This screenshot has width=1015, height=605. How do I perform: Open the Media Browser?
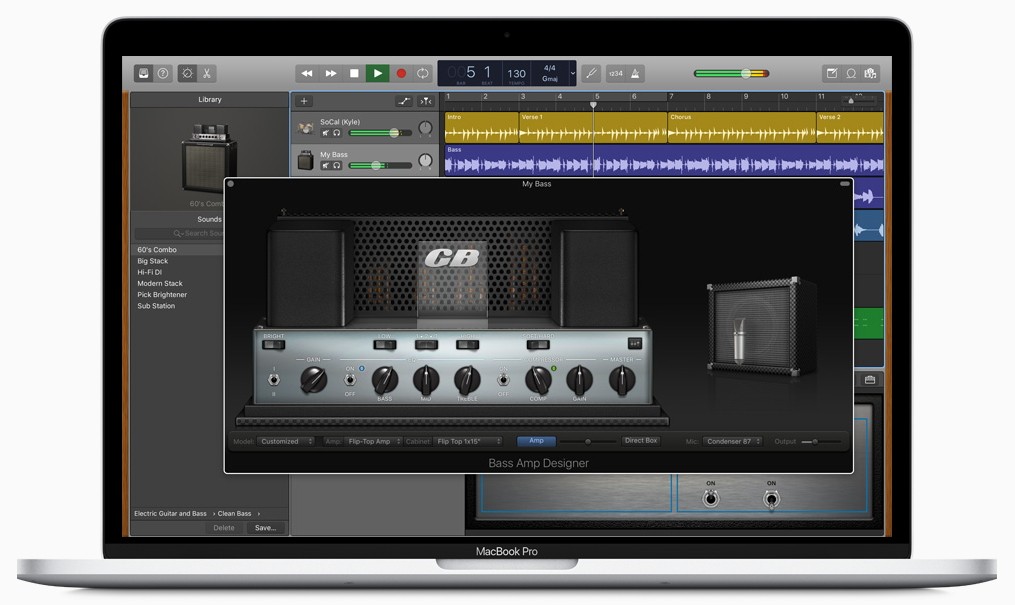click(870, 73)
